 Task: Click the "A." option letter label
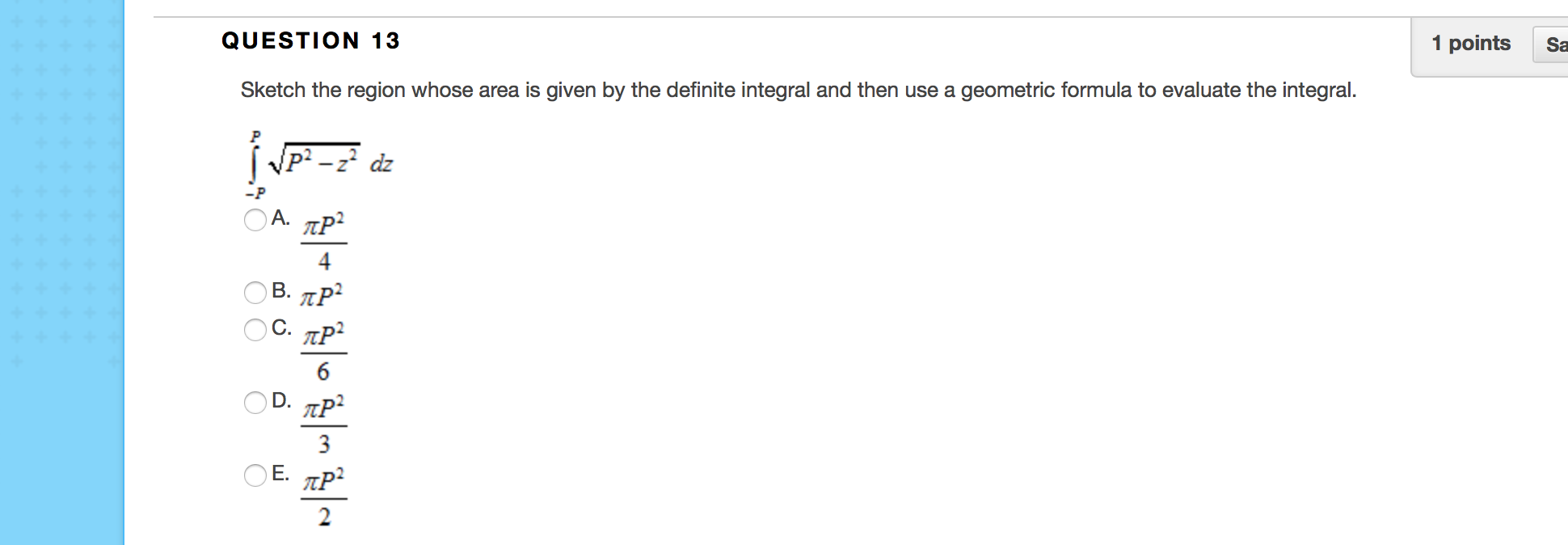(x=280, y=218)
